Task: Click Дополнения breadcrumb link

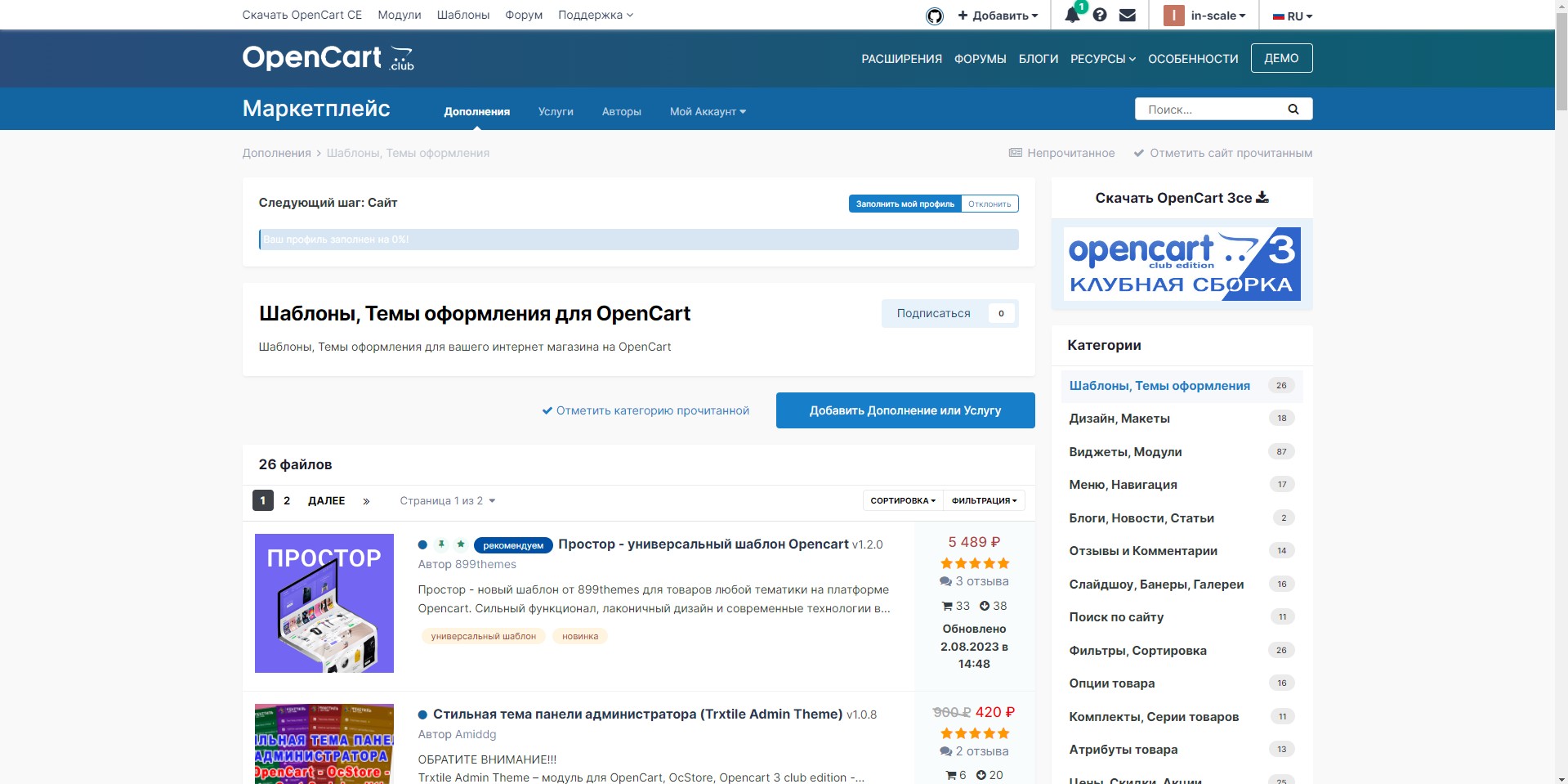Action: [x=276, y=153]
